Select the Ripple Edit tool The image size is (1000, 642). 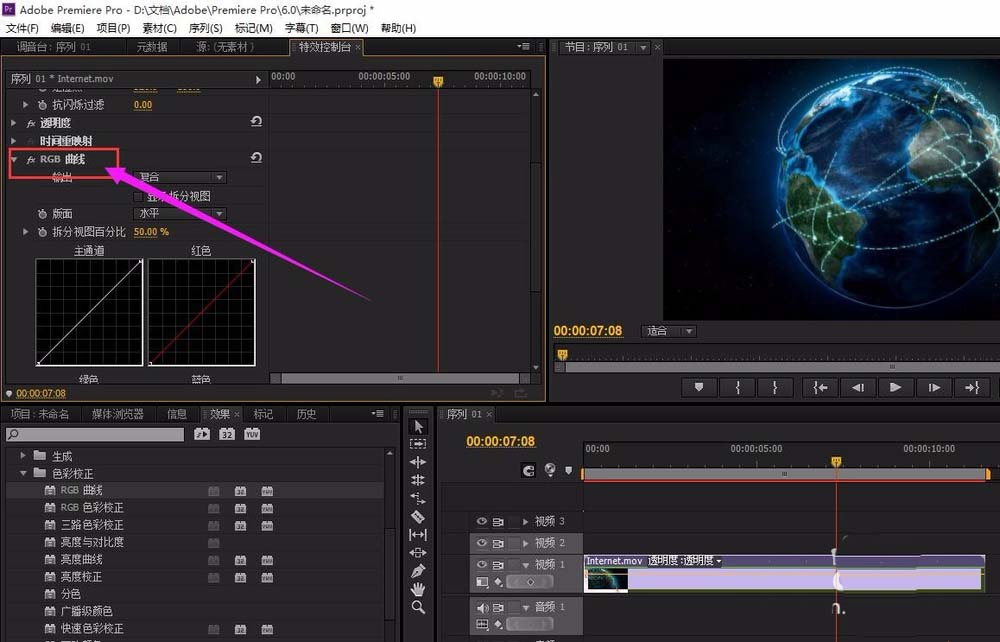(418, 462)
